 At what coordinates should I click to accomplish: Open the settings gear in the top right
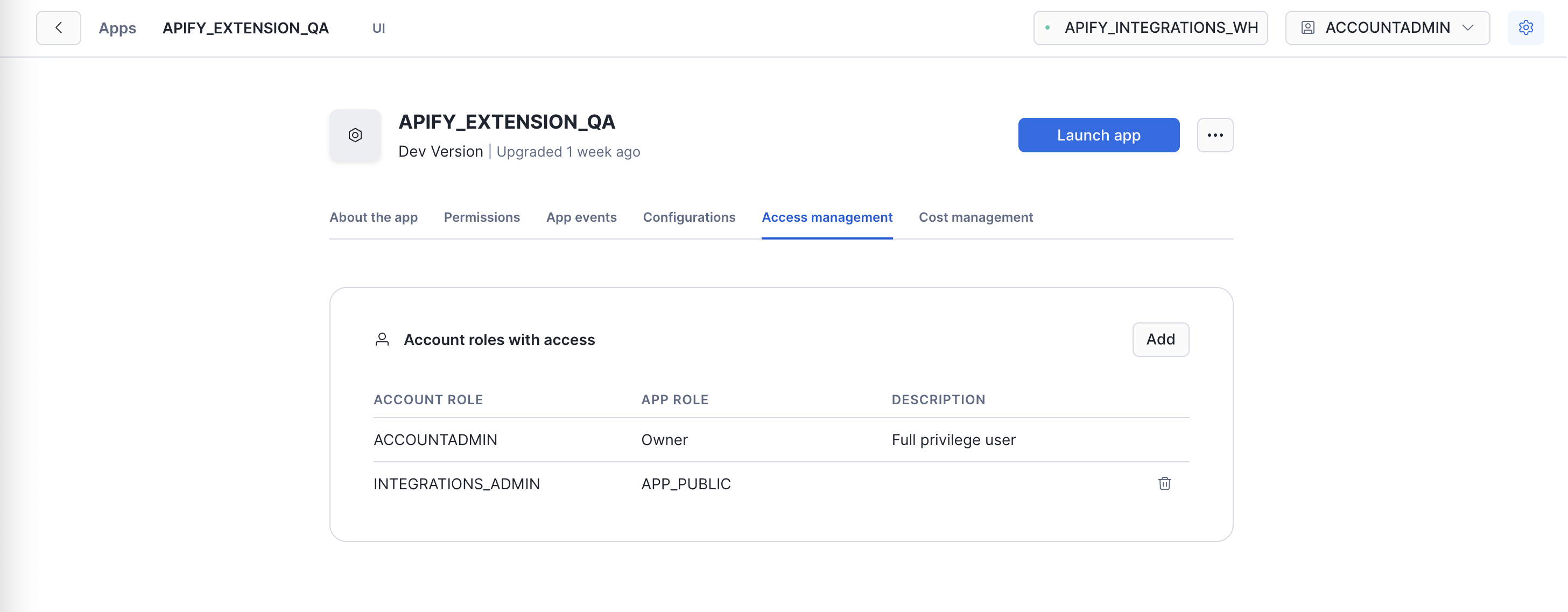pos(1526,27)
